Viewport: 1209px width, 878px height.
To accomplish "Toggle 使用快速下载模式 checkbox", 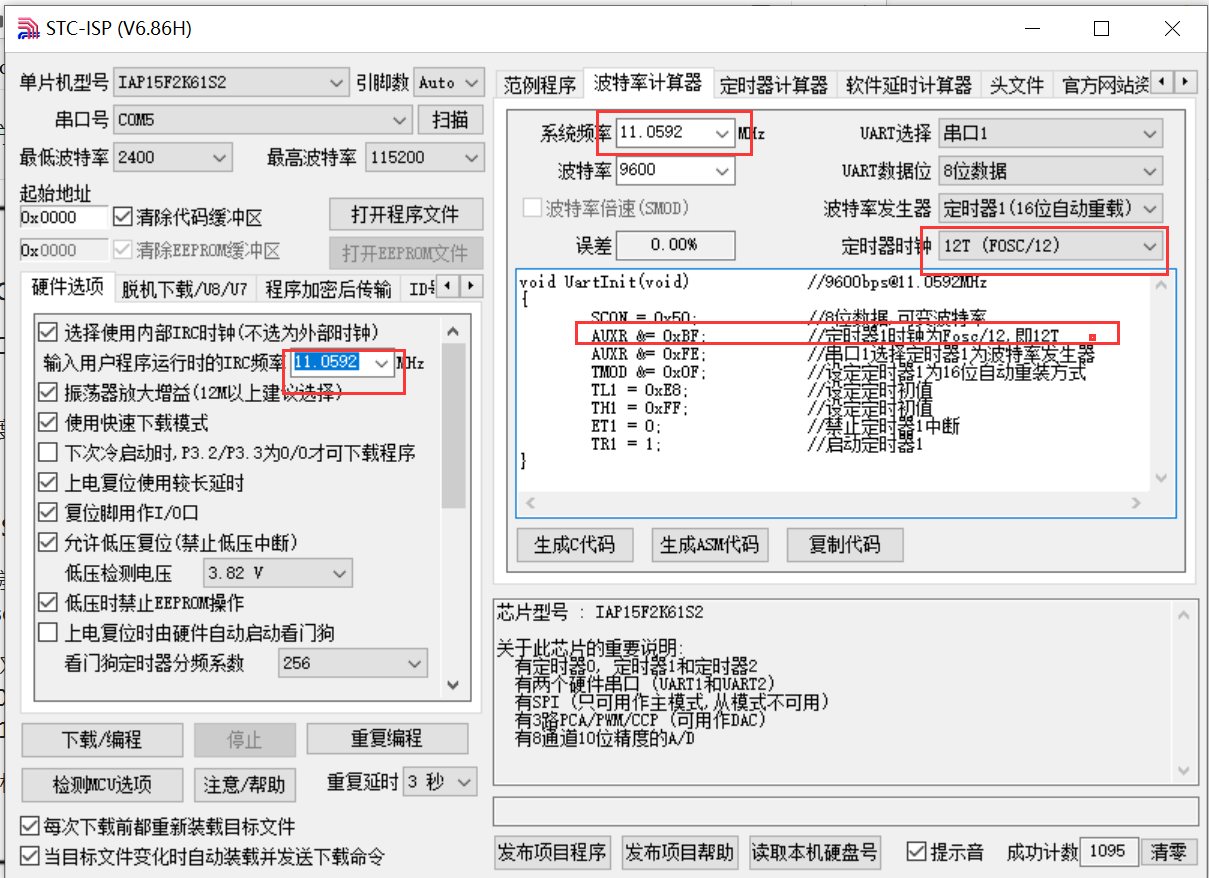I will (47, 422).
